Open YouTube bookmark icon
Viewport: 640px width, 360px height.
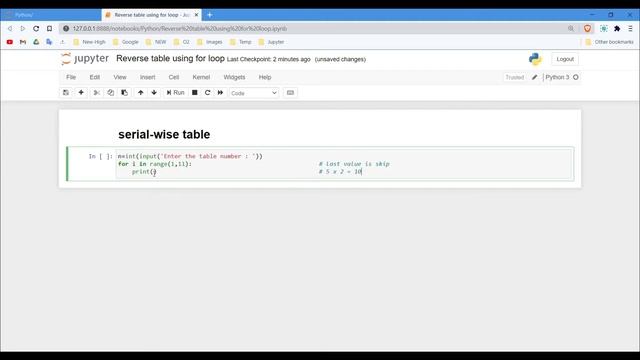[10, 42]
